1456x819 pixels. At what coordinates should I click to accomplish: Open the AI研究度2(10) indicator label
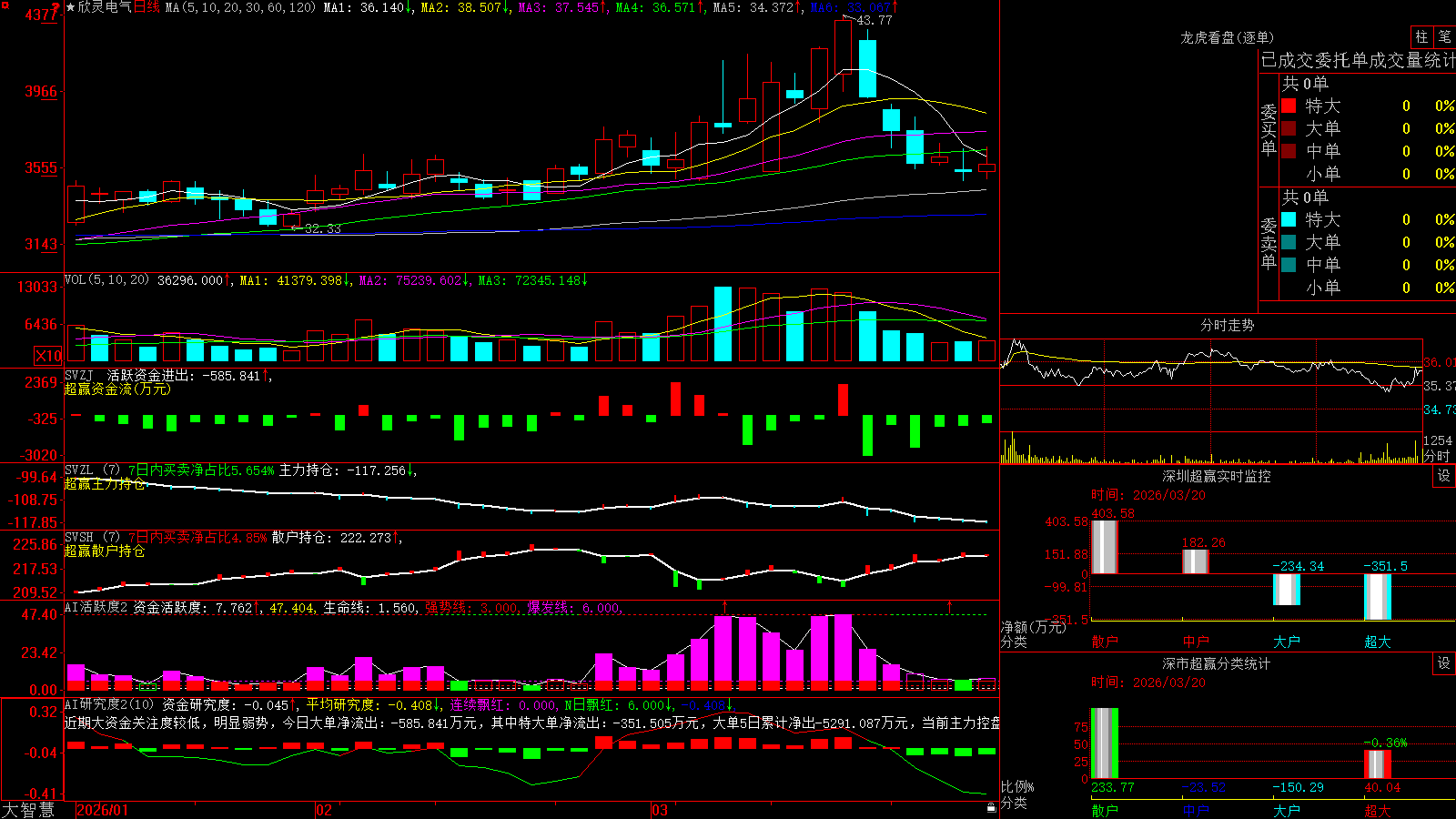pos(109,704)
